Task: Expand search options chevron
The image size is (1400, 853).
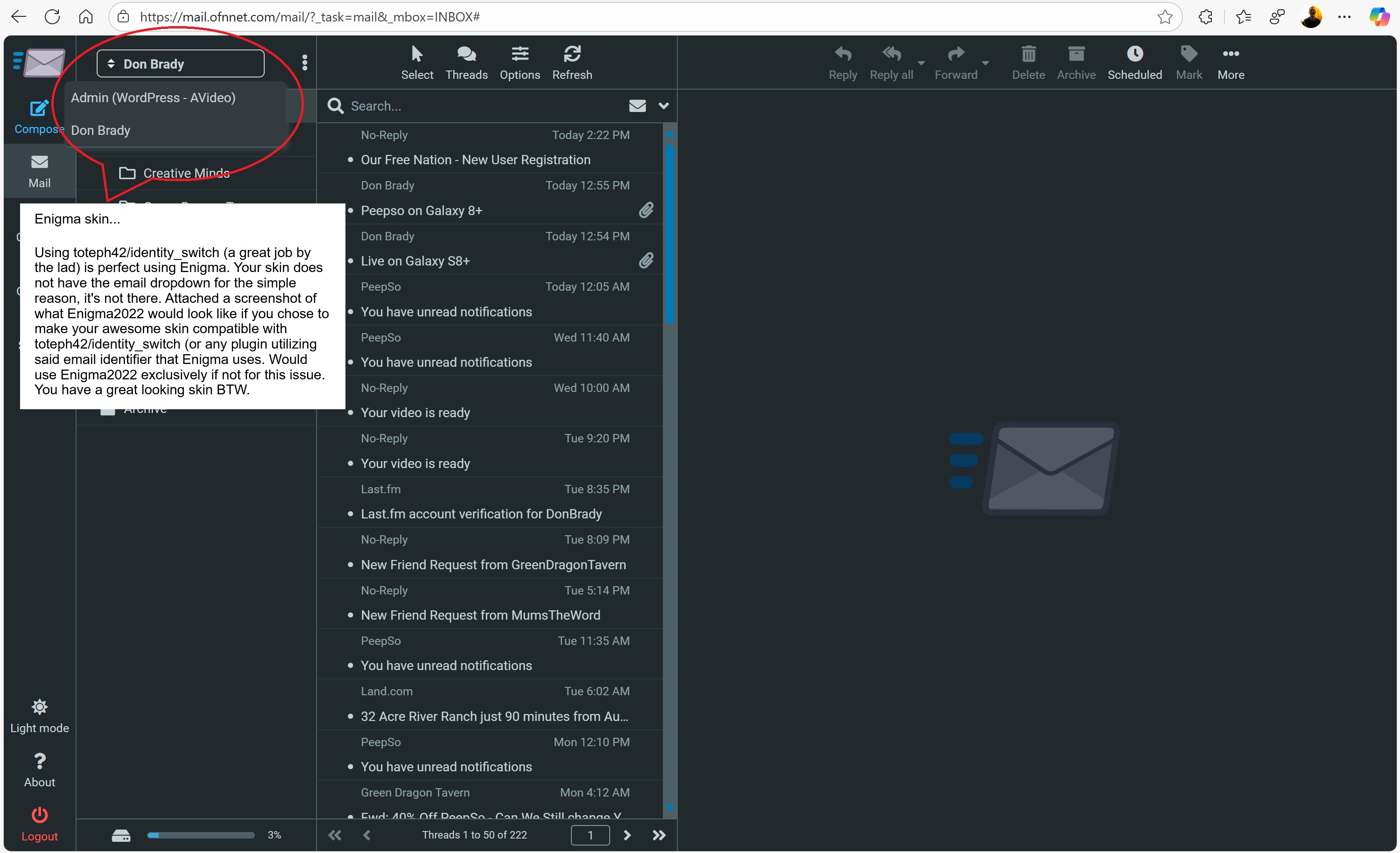Action: pos(663,106)
